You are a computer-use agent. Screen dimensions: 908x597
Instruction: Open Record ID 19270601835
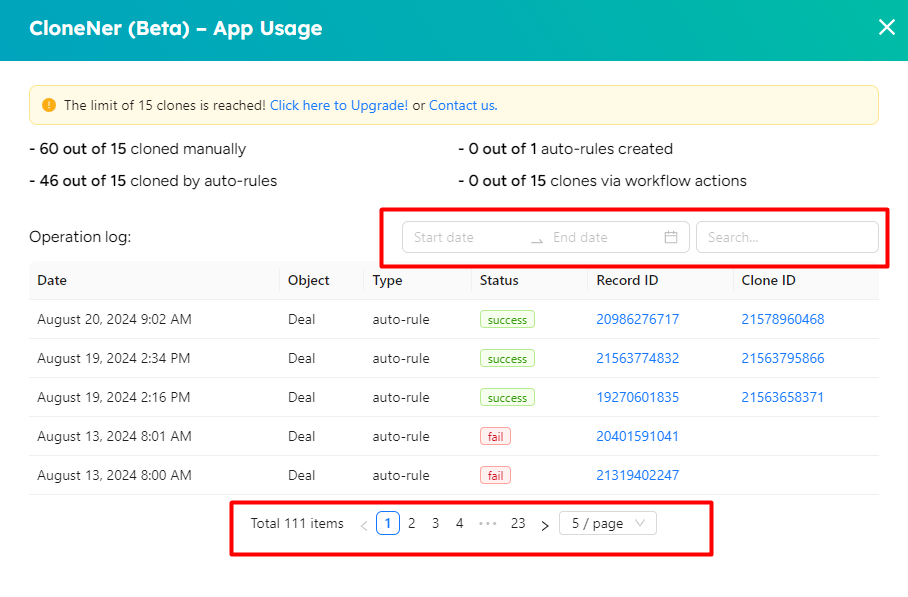[638, 397]
